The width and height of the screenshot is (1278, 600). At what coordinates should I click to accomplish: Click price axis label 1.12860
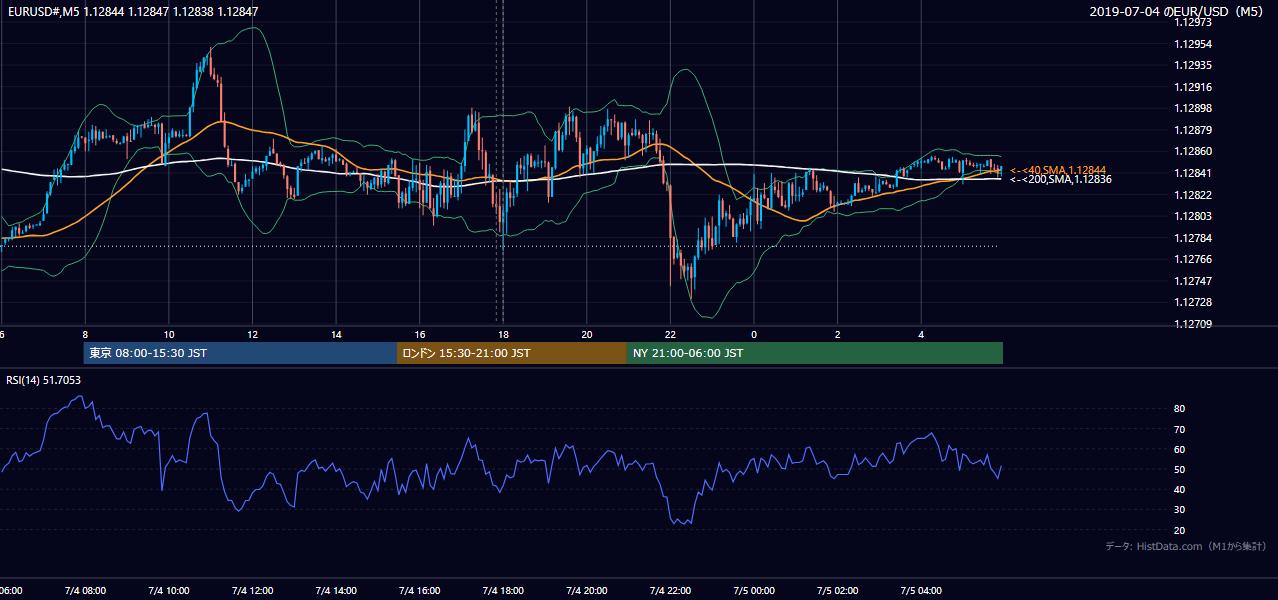point(1192,152)
